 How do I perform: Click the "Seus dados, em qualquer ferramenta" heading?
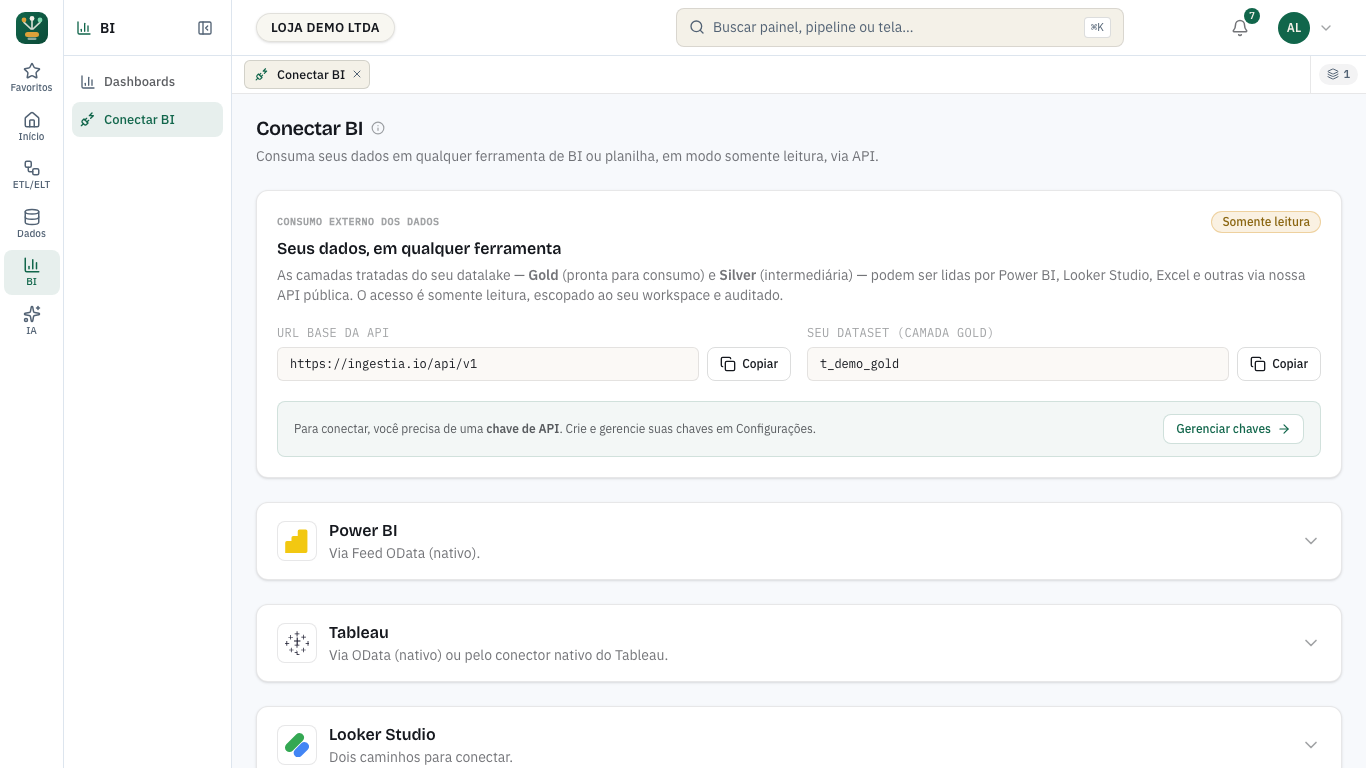pyautogui.click(x=419, y=249)
